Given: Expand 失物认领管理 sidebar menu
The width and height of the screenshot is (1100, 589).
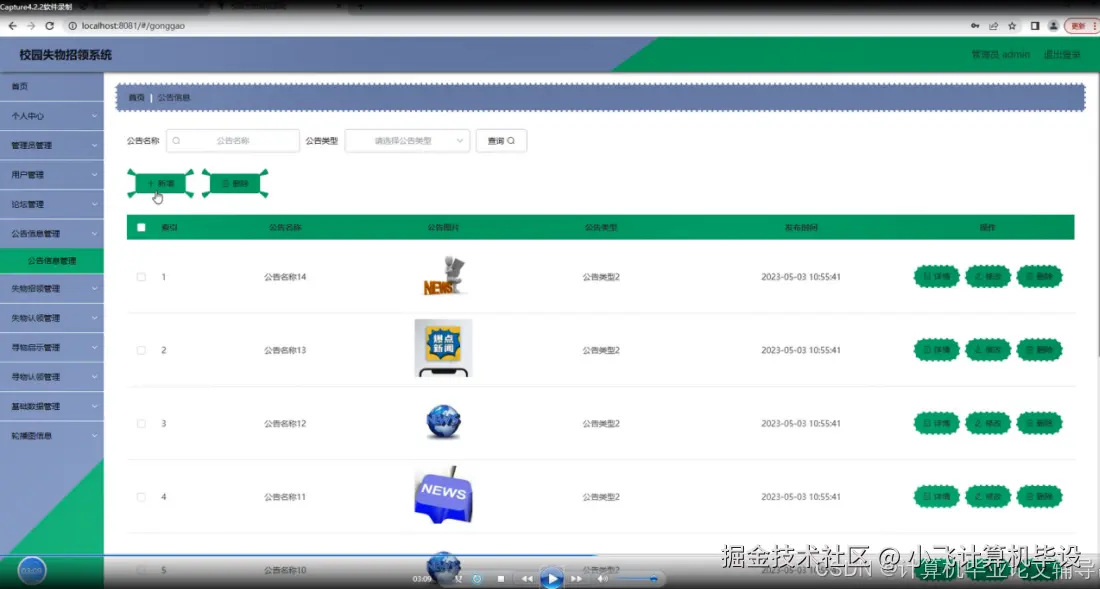Looking at the screenshot, I should [52, 318].
